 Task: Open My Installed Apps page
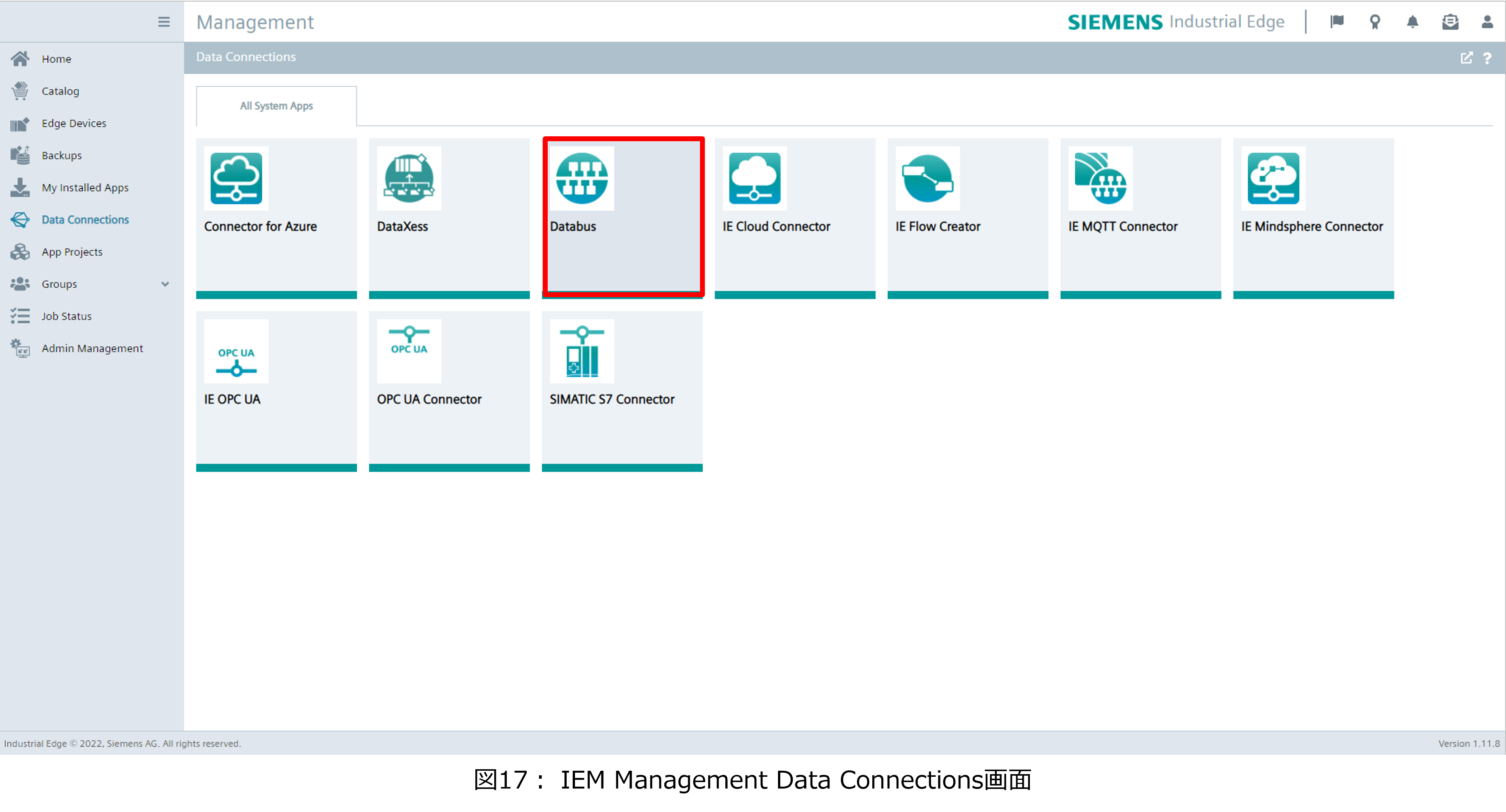point(85,187)
